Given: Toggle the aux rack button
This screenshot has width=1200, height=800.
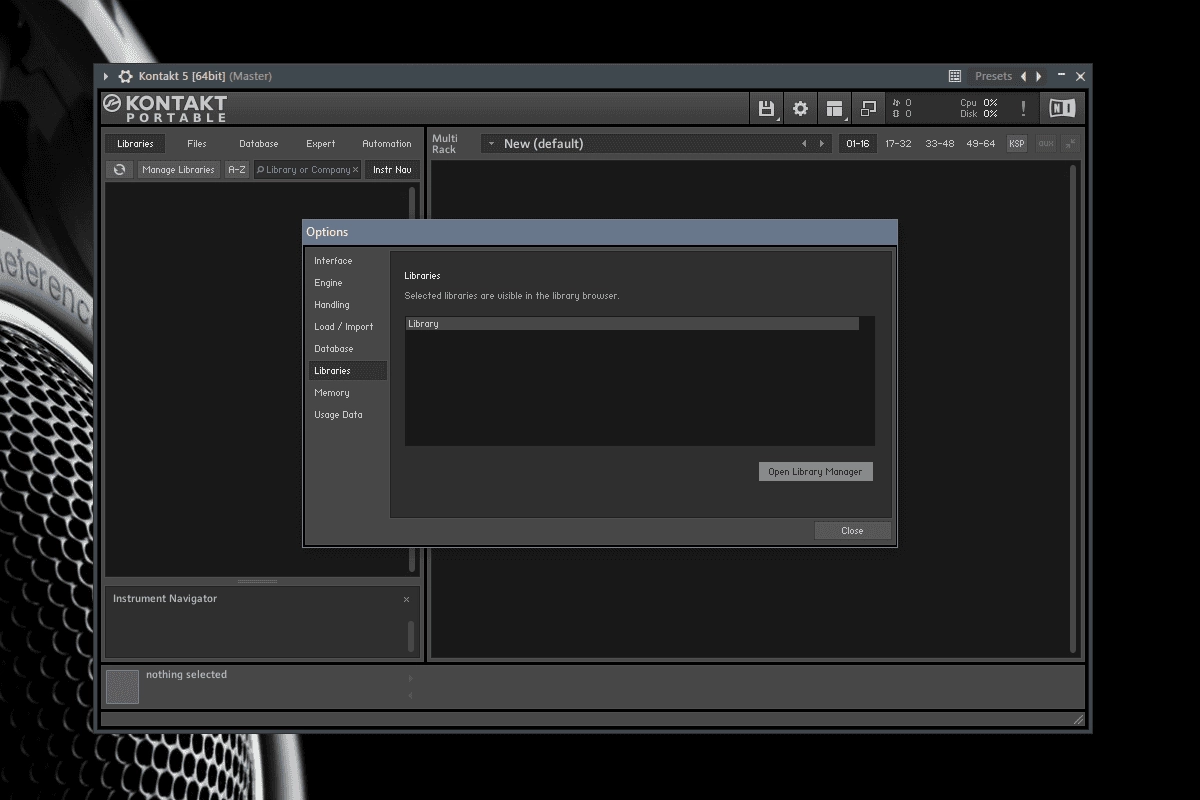Looking at the screenshot, I should click(1046, 144).
